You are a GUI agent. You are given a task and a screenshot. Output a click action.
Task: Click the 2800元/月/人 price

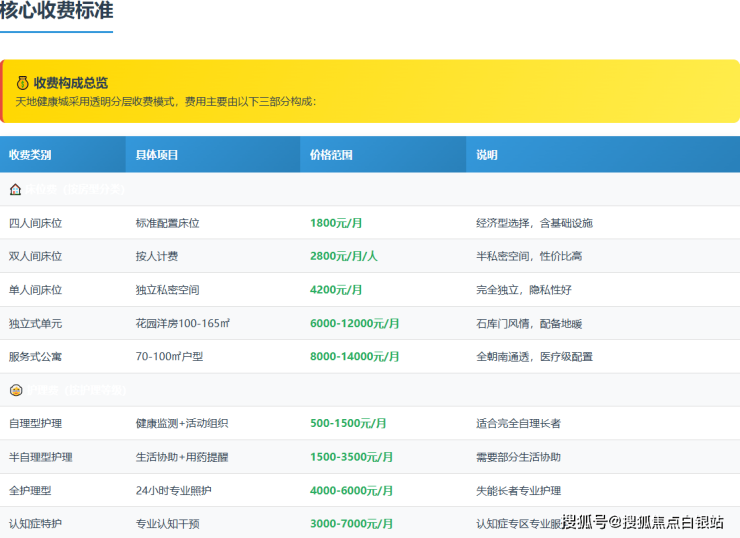[343, 256]
